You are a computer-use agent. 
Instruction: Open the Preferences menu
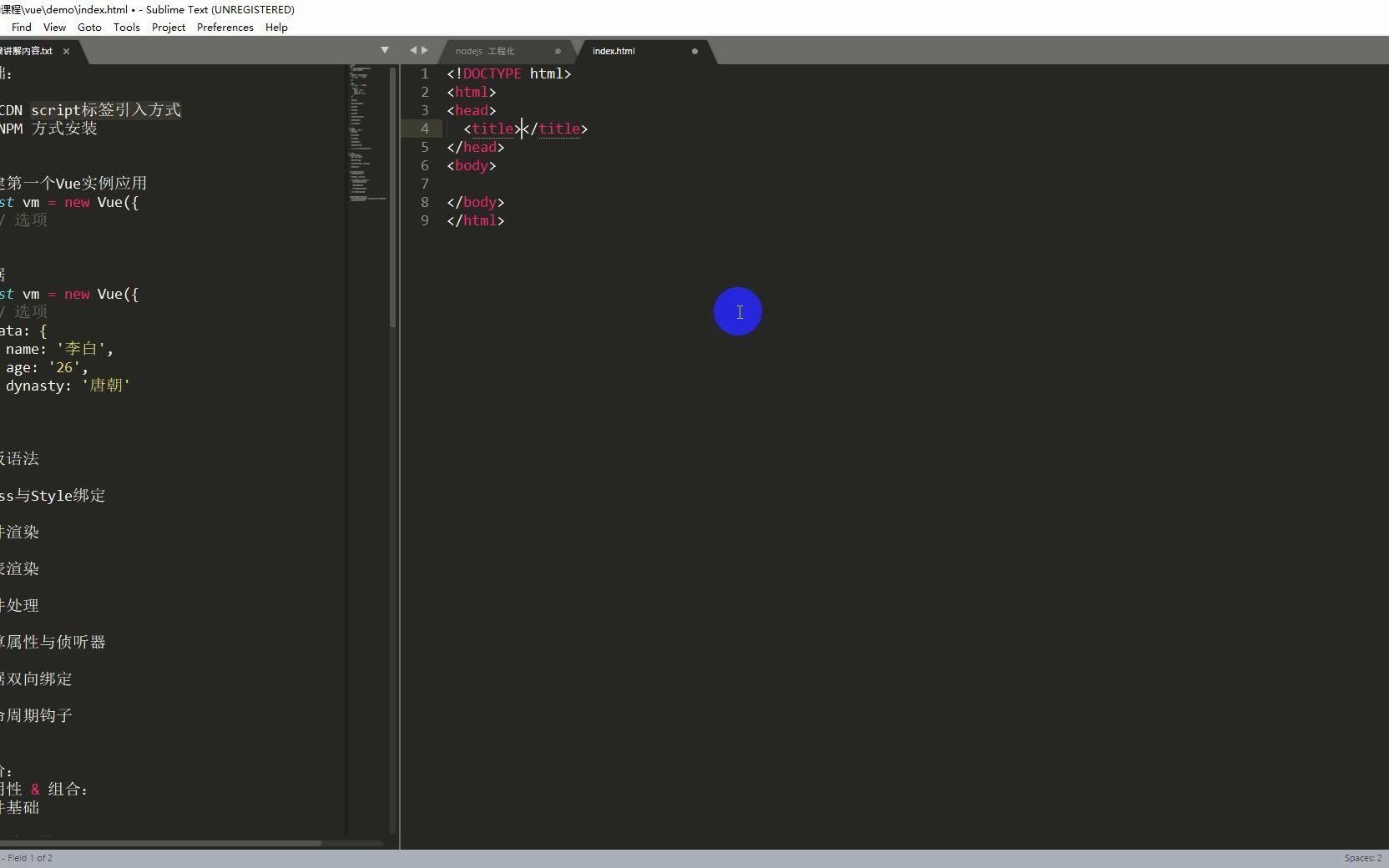(225, 27)
